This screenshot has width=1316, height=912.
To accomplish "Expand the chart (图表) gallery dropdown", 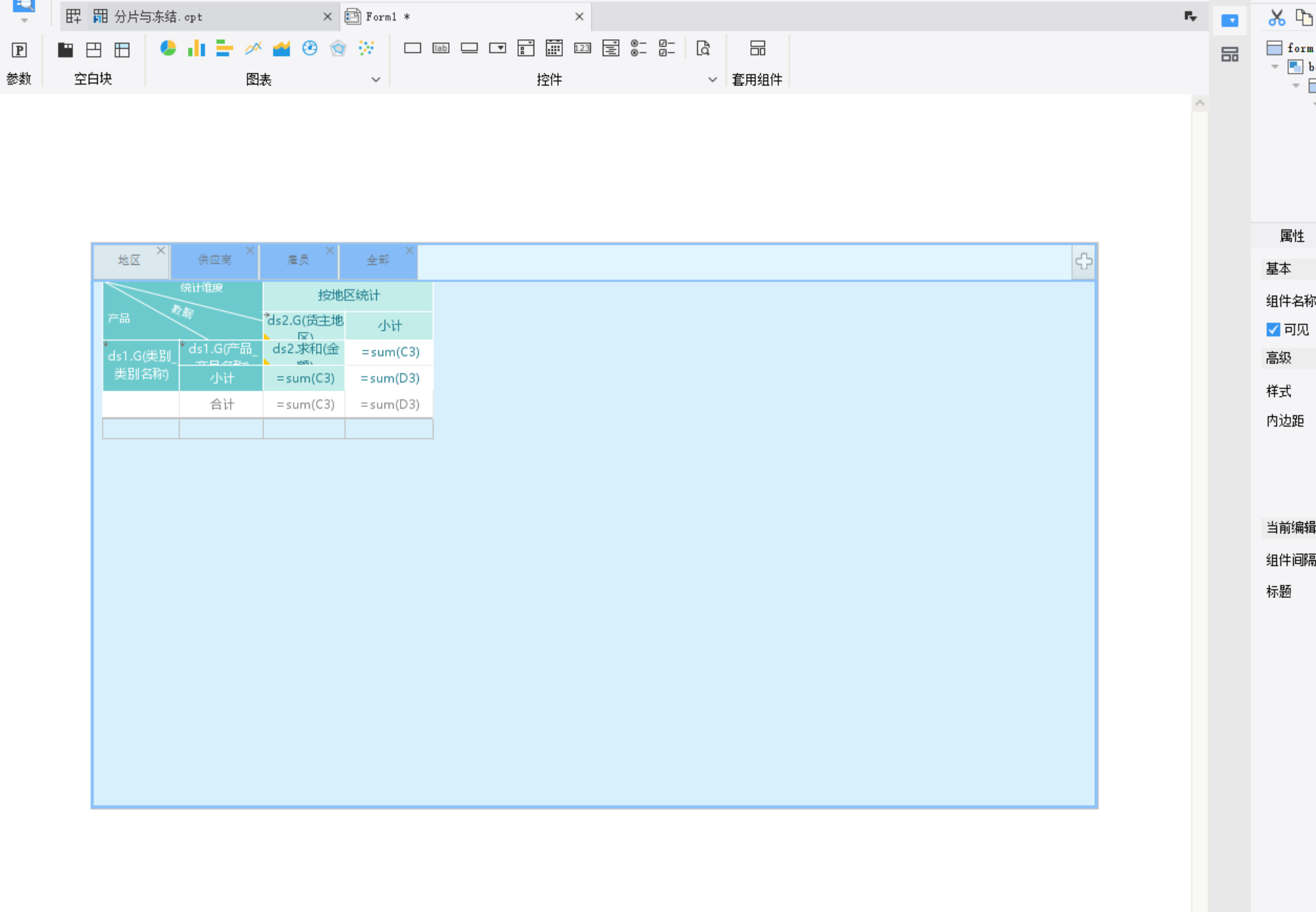I will pyautogui.click(x=376, y=80).
